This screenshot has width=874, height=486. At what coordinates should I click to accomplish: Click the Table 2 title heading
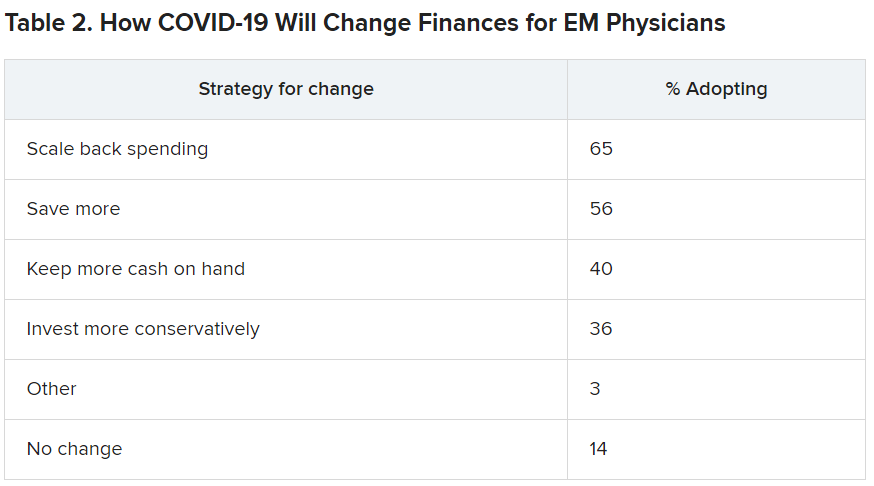(x=365, y=23)
